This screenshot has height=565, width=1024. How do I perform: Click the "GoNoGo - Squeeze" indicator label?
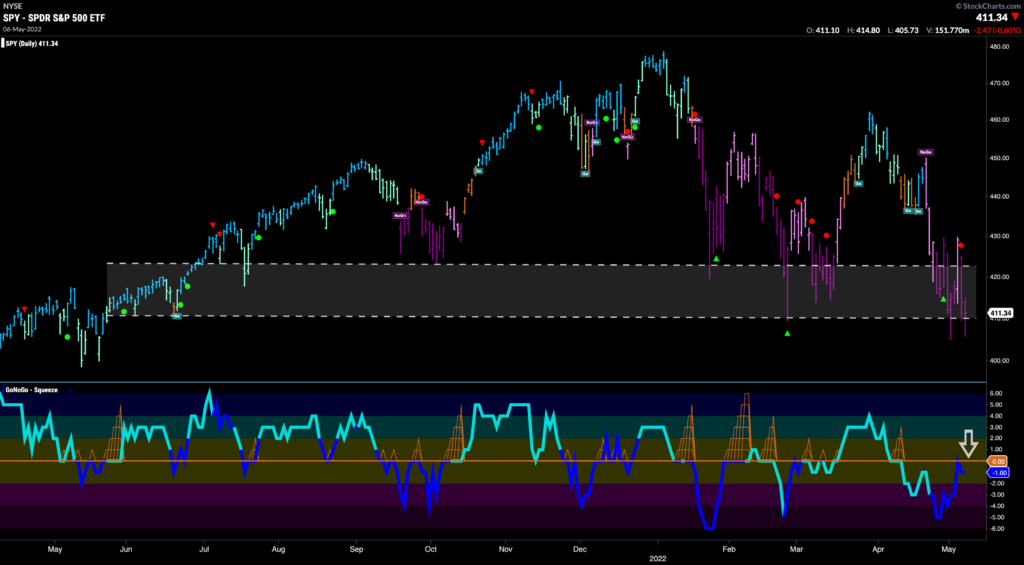tap(32, 390)
